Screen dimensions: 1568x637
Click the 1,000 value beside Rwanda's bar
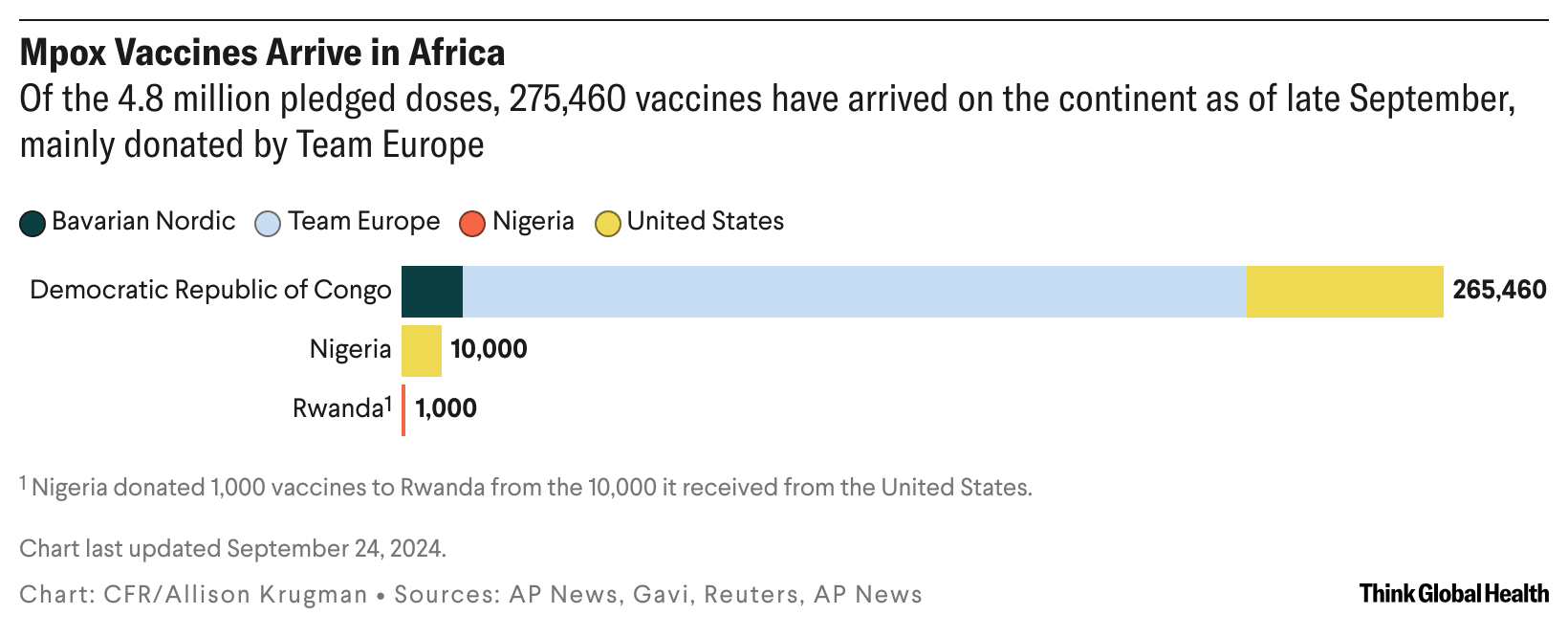(x=446, y=409)
